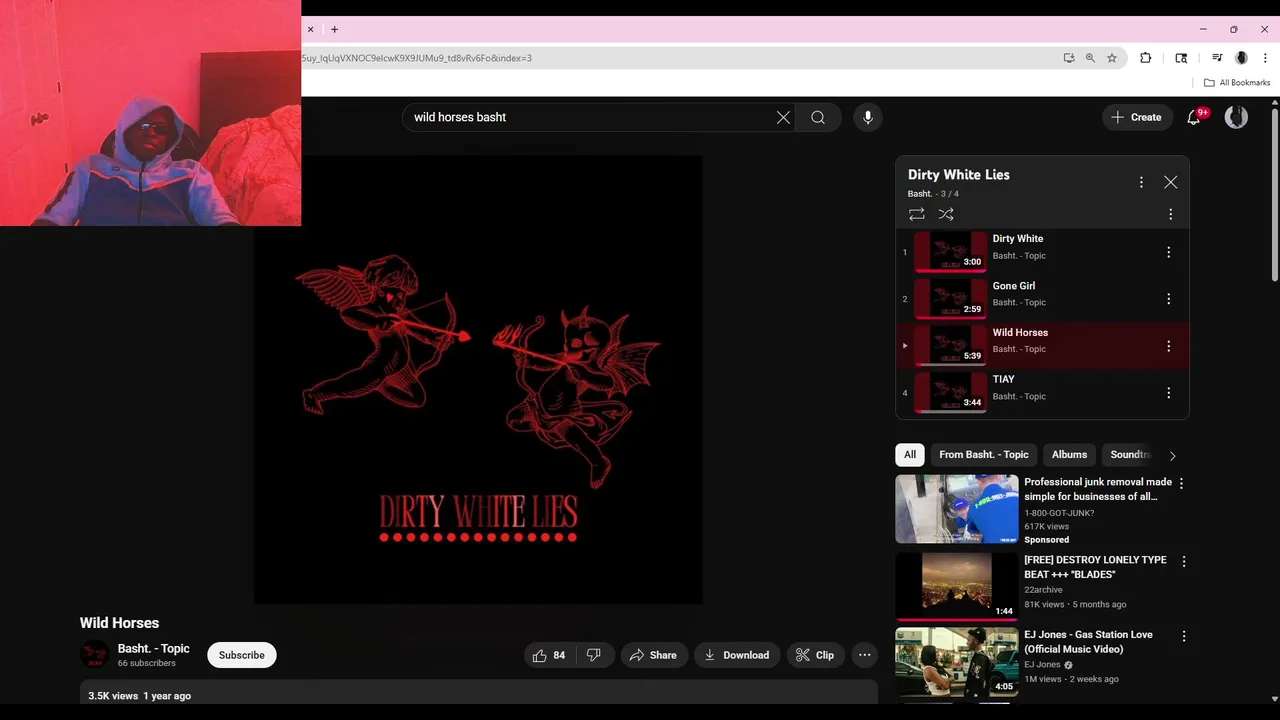Dislike the Wild Horses video
1280x720 pixels.
pos(593,655)
